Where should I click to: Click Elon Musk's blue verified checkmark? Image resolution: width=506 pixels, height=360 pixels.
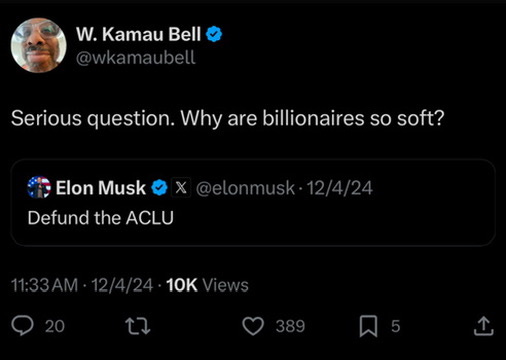point(159,188)
